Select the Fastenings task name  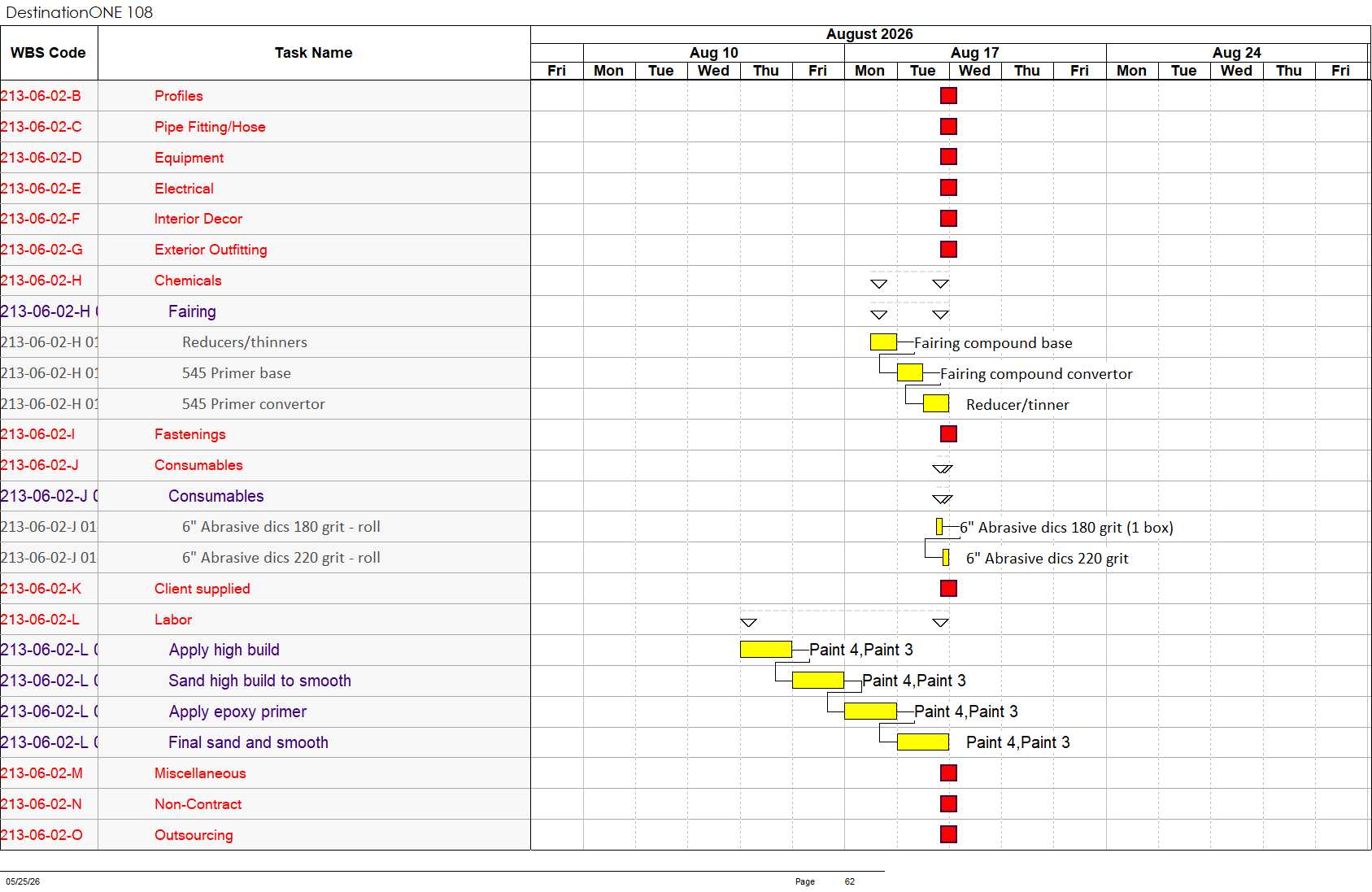190,434
